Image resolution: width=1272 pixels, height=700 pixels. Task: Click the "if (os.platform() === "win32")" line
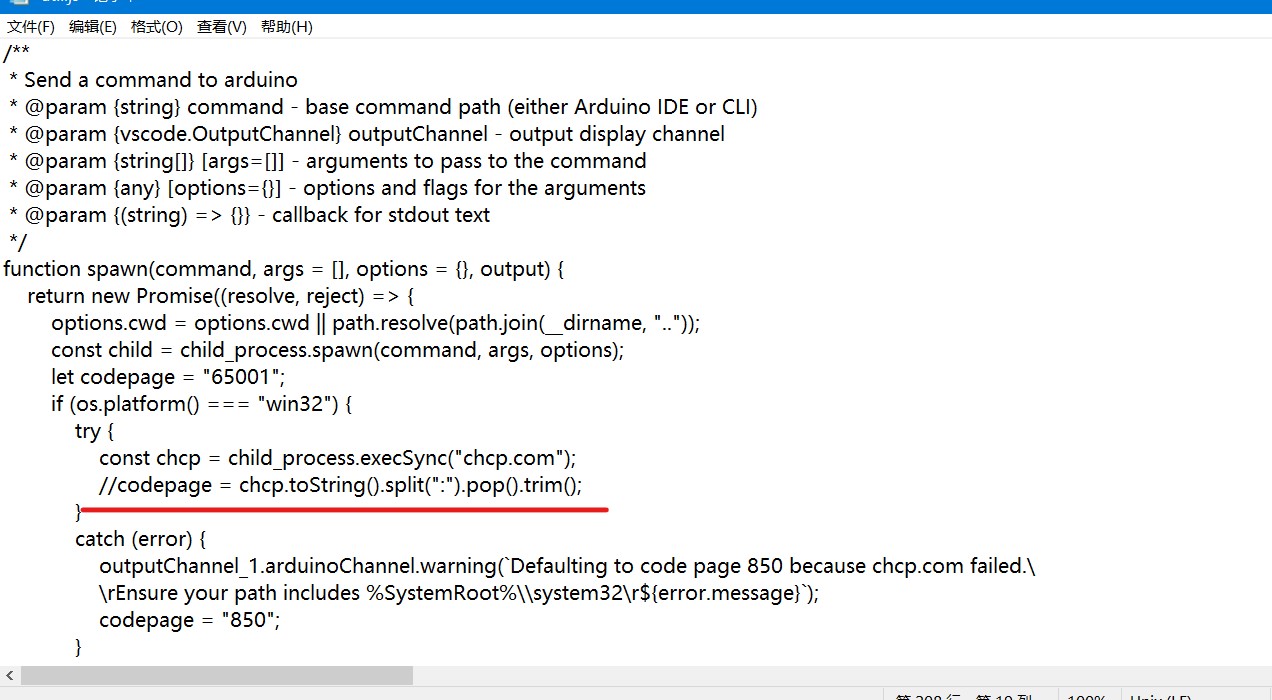[202, 404]
